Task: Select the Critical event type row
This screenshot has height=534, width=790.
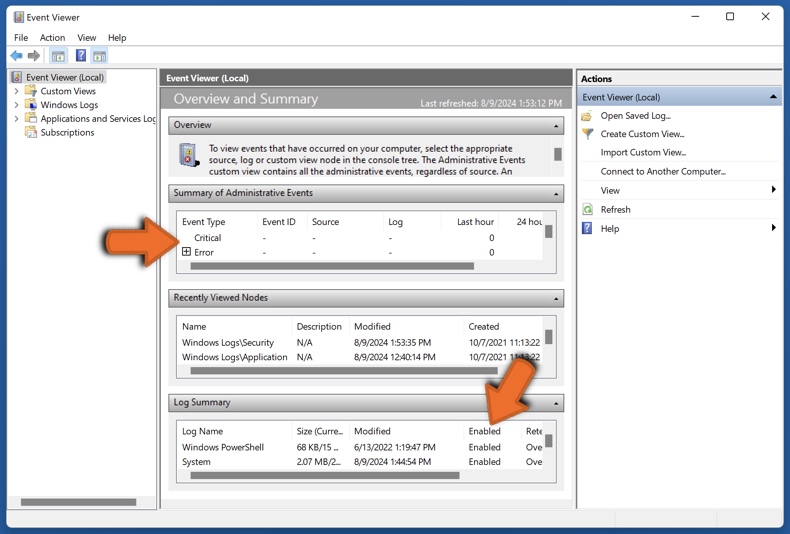Action: click(x=359, y=238)
